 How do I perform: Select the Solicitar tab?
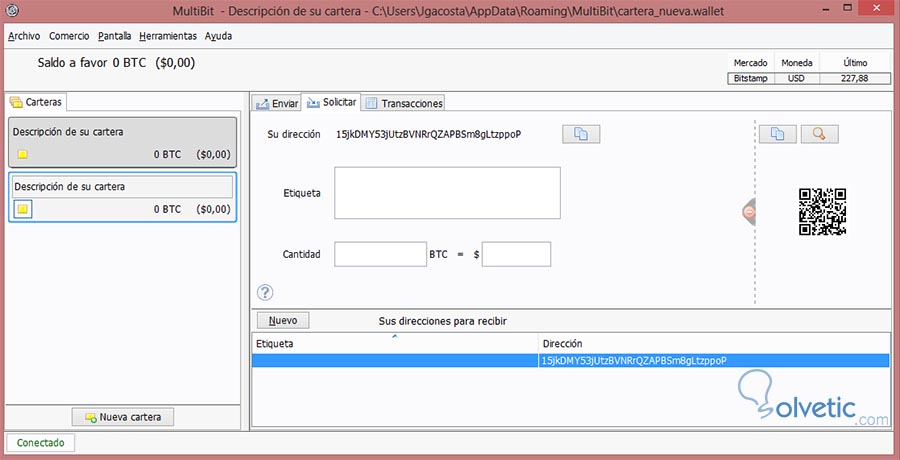[x=331, y=102]
